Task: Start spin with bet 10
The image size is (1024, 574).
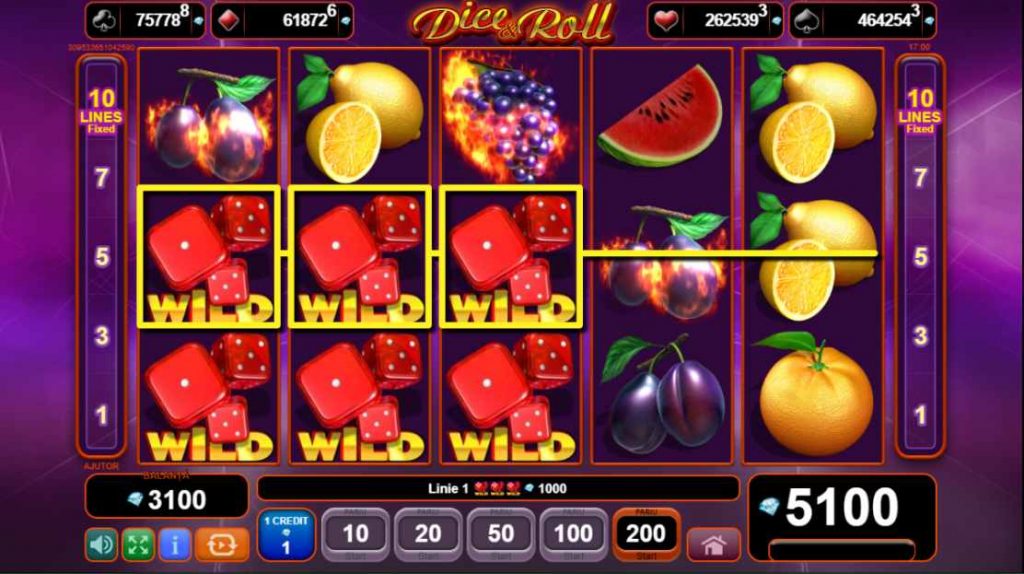Action: (x=356, y=534)
